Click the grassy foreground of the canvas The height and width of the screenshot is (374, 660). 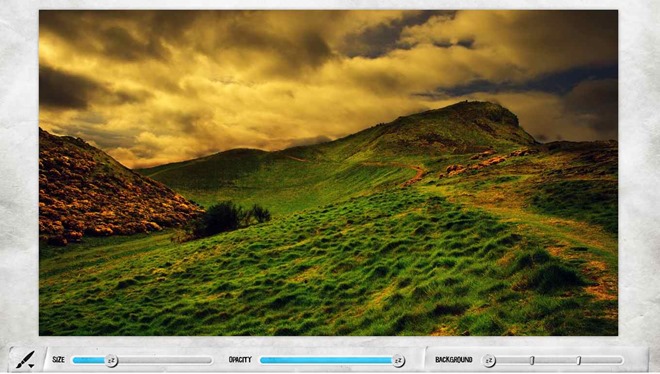click(x=295, y=286)
